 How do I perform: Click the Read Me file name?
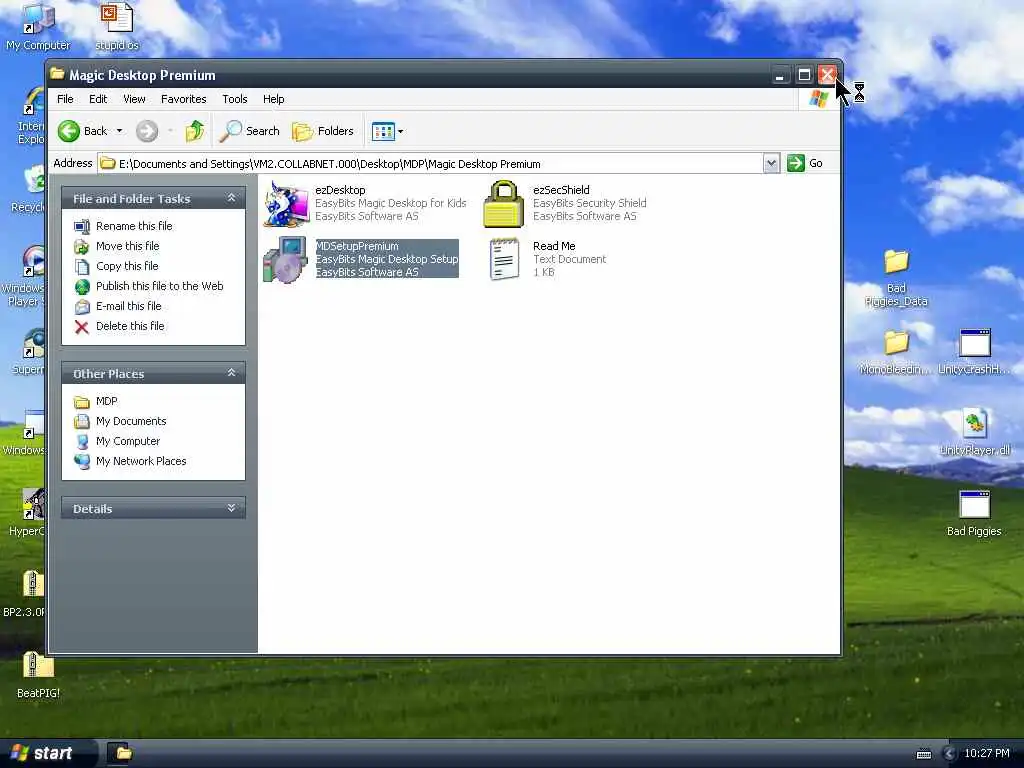pos(554,246)
